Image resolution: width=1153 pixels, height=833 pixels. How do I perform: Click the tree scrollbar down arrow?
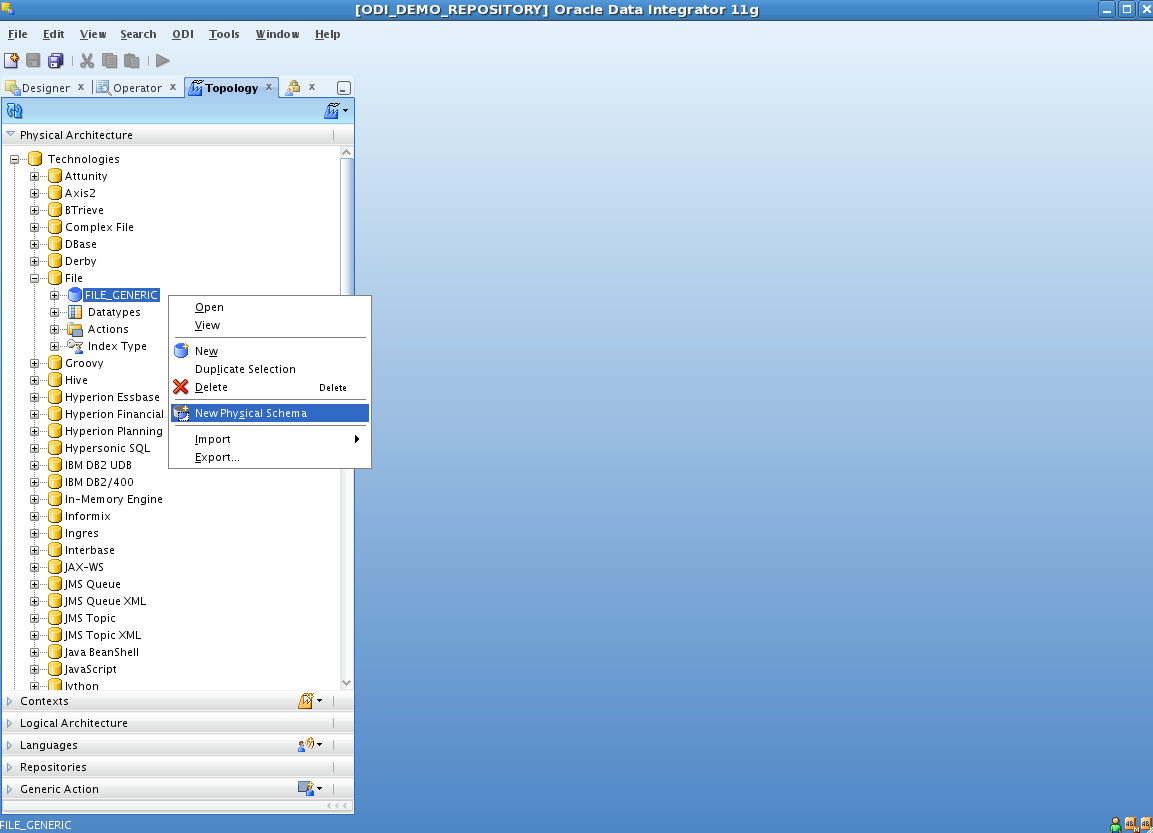point(346,682)
